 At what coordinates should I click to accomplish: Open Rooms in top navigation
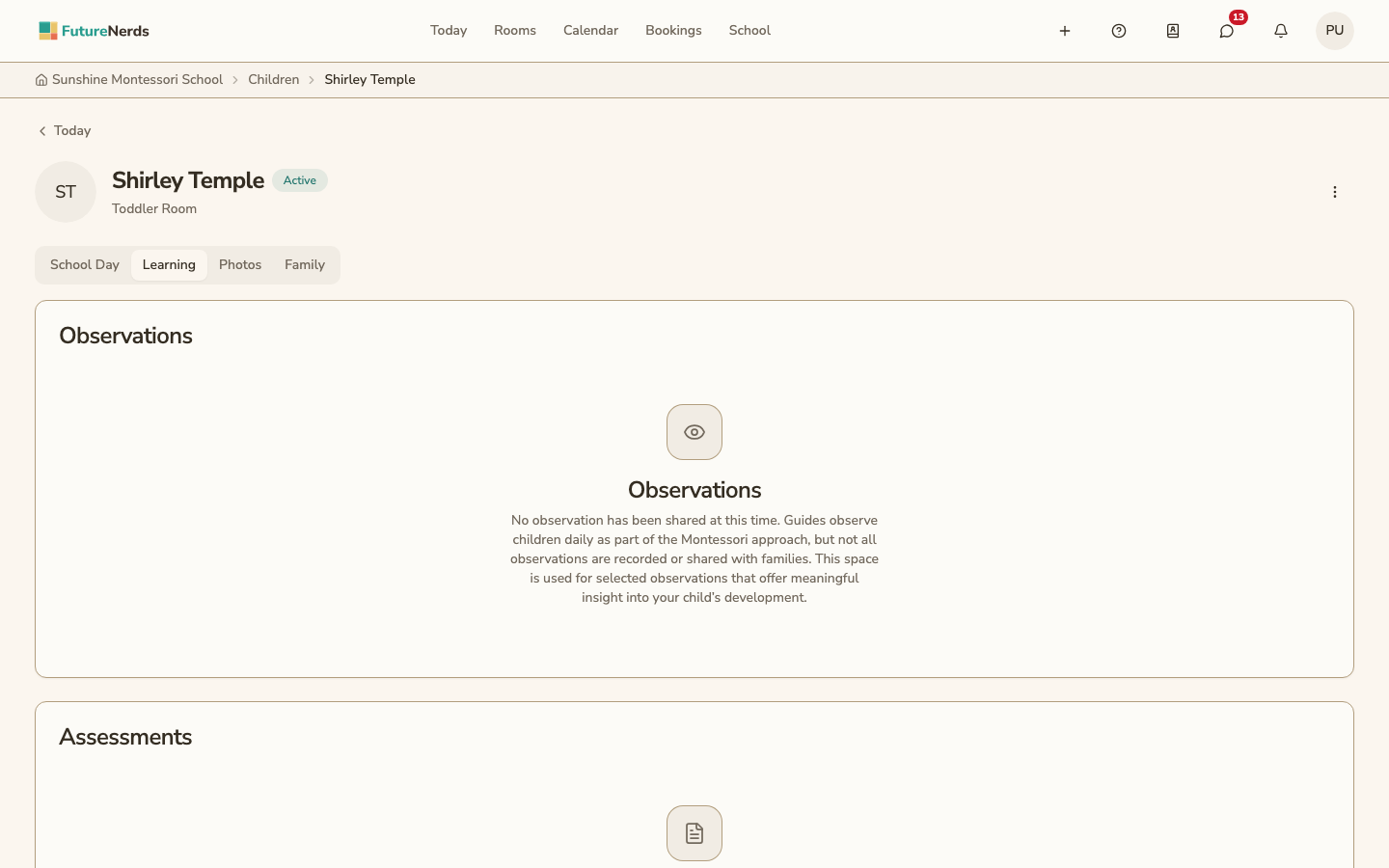pyautogui.click(x=515, y=31)
